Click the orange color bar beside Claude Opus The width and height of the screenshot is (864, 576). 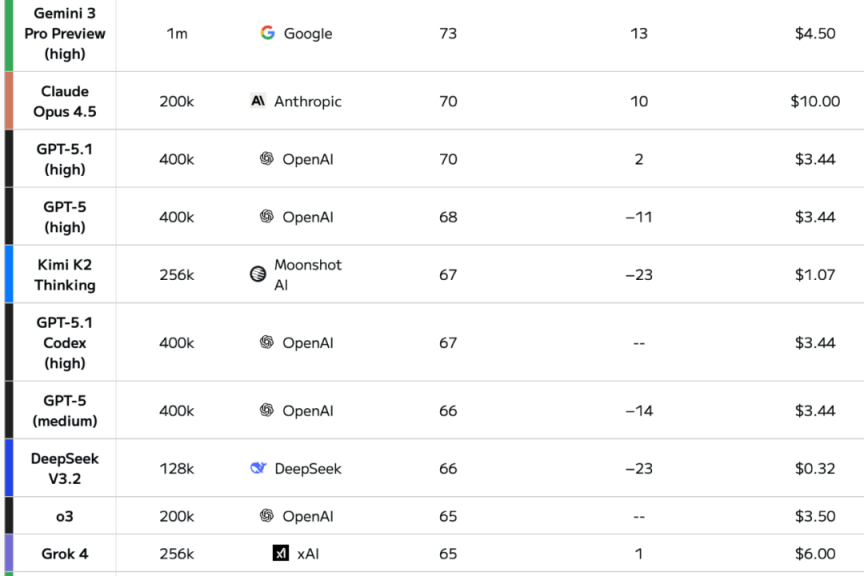[9, 101]
